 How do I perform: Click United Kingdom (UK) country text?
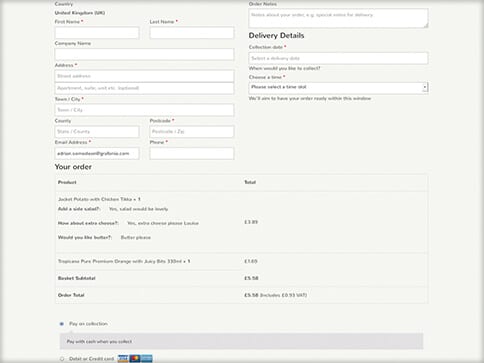[x=80, y=13]
